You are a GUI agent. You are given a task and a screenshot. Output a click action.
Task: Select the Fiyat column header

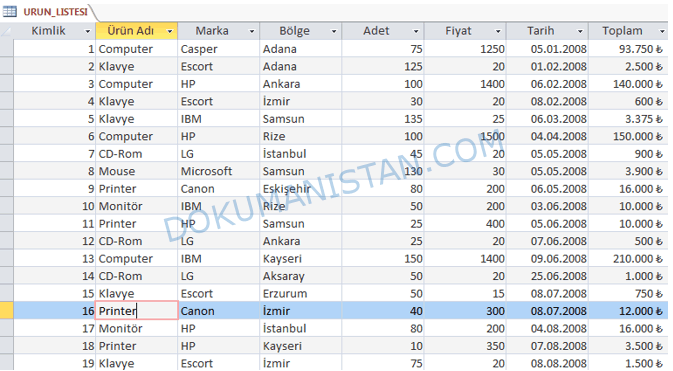tap(465, 31)
